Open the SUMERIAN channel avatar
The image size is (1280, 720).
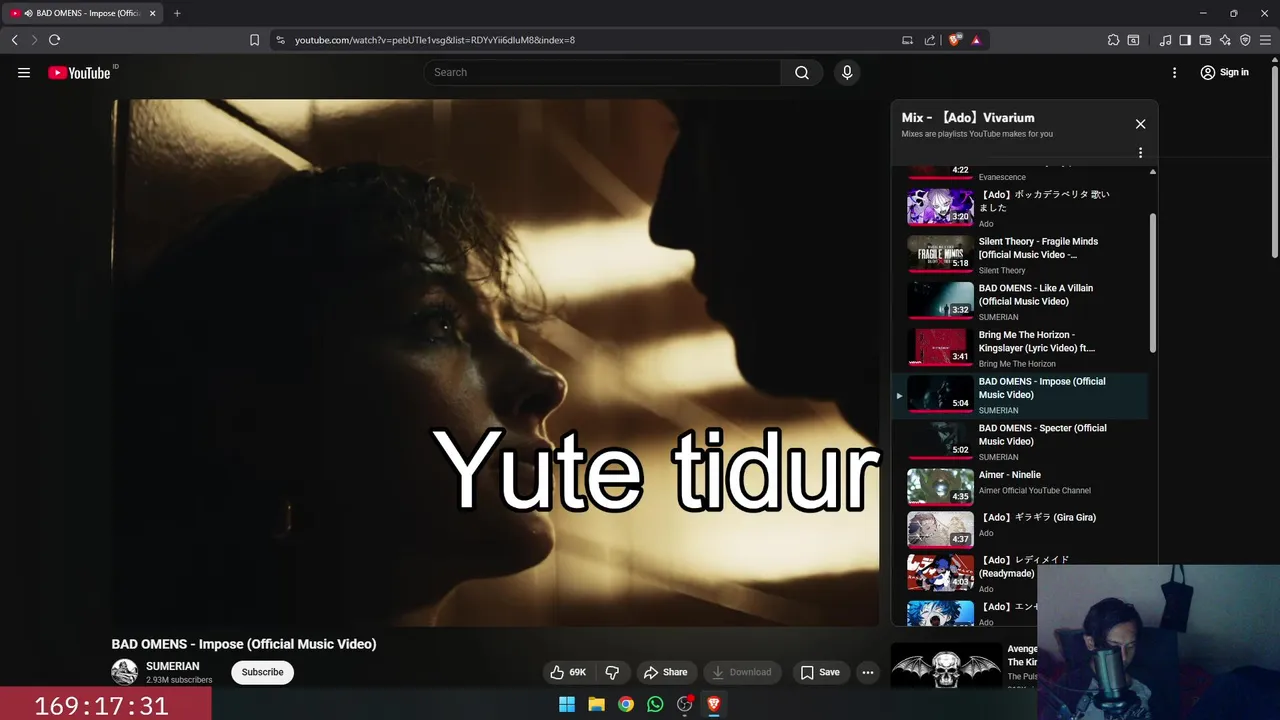point(124,672)
